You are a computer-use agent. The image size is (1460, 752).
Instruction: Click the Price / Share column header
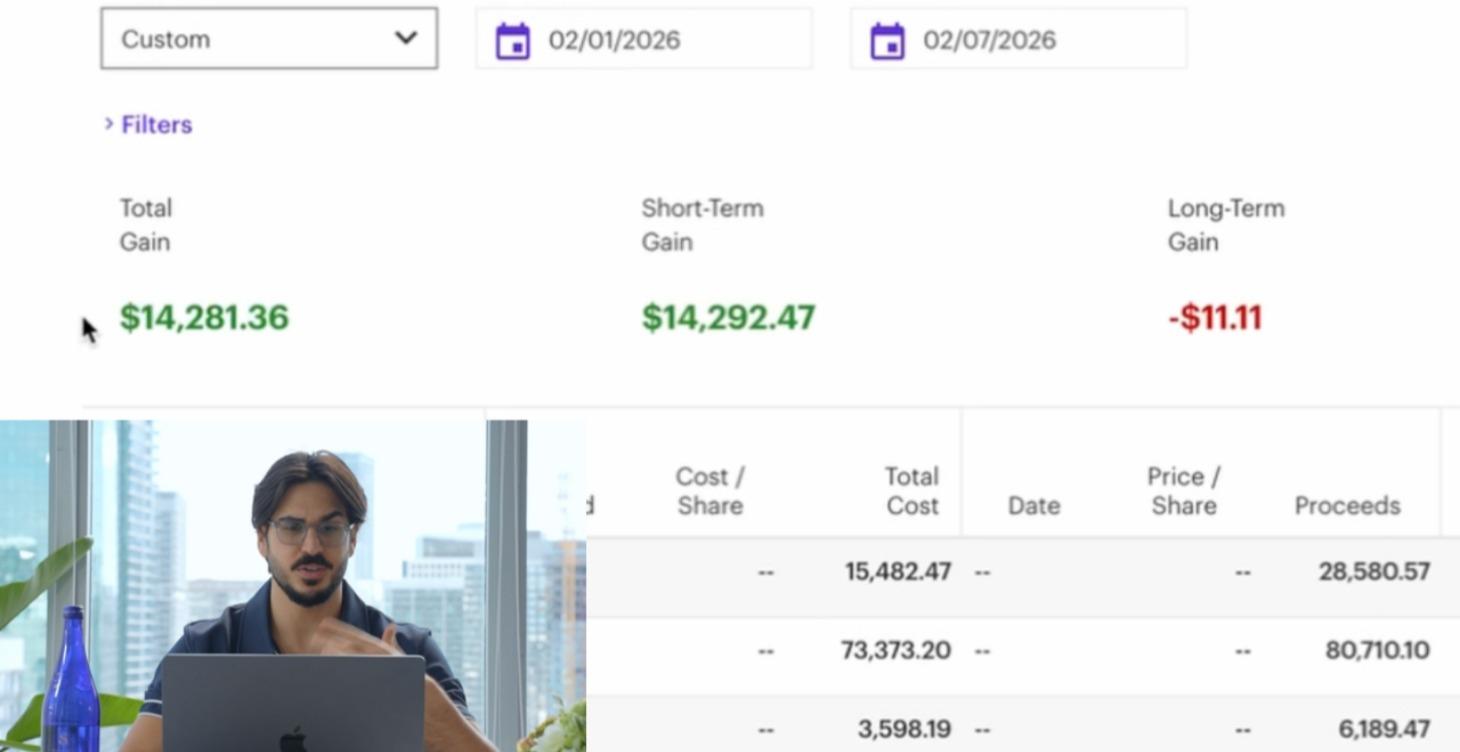coord(1184,491)
